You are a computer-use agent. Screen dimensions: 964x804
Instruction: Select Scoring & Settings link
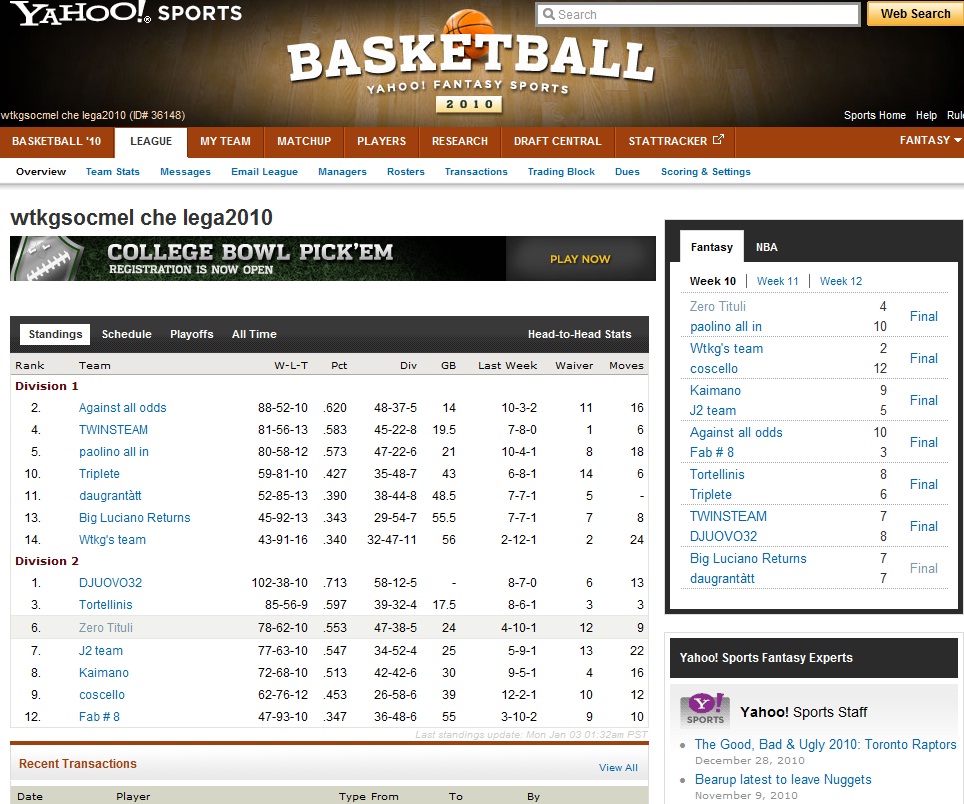[705, 172]
